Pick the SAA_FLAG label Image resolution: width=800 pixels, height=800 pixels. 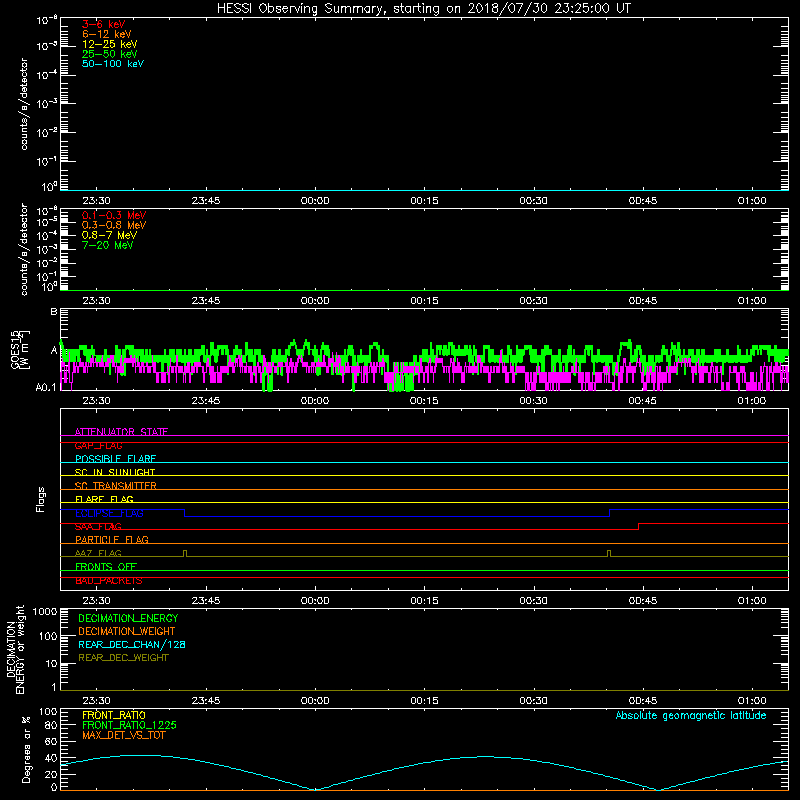pos(98,527)
